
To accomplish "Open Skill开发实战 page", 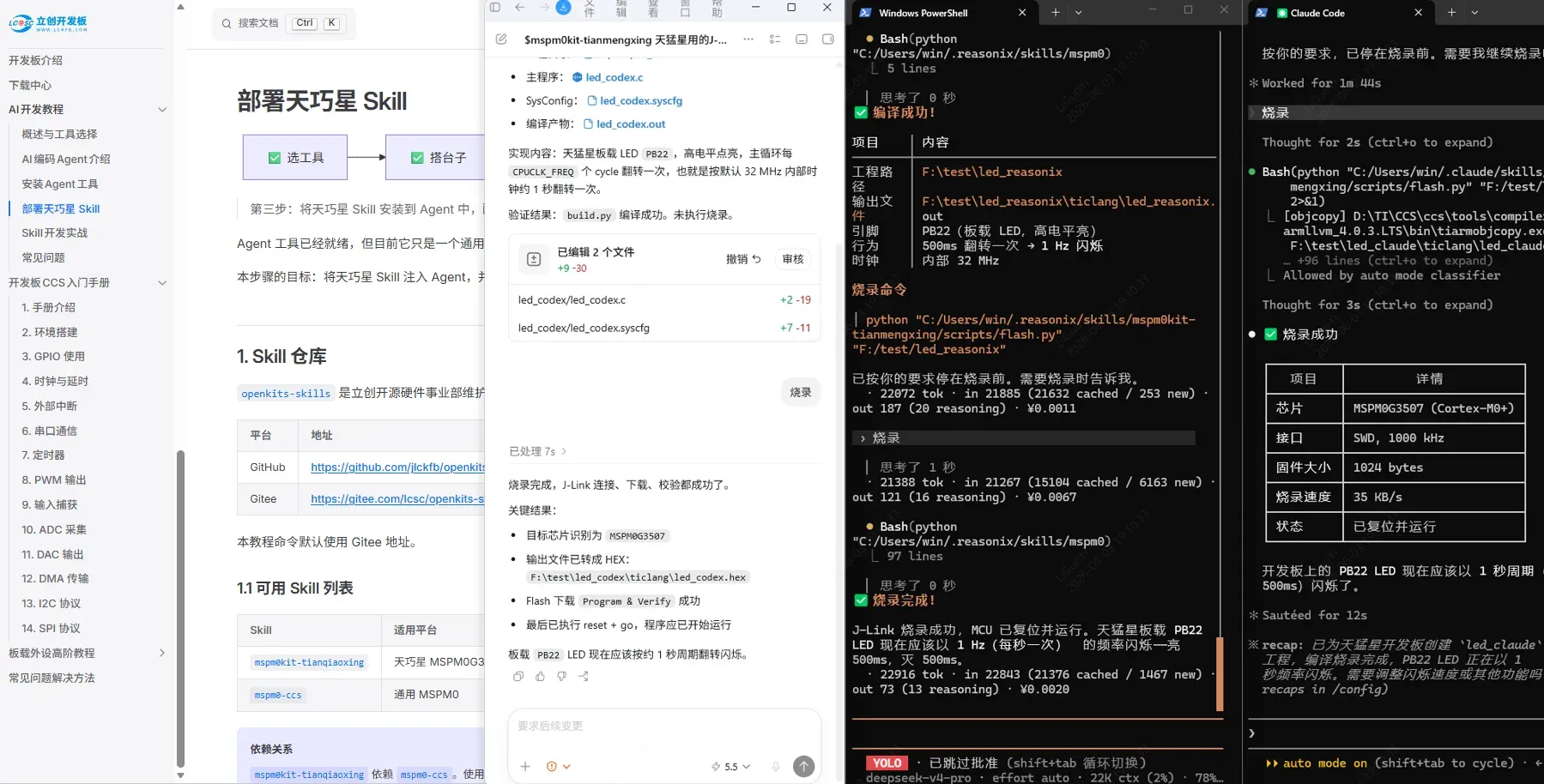I will tap(55, 233).
